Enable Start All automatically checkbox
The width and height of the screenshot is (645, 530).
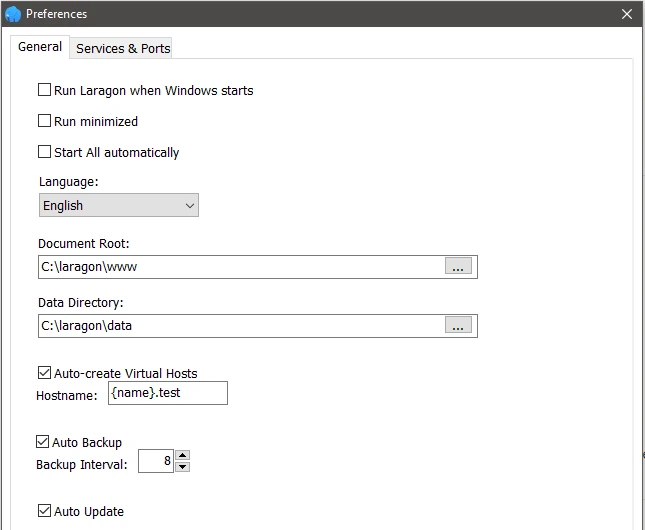[44, 152]
